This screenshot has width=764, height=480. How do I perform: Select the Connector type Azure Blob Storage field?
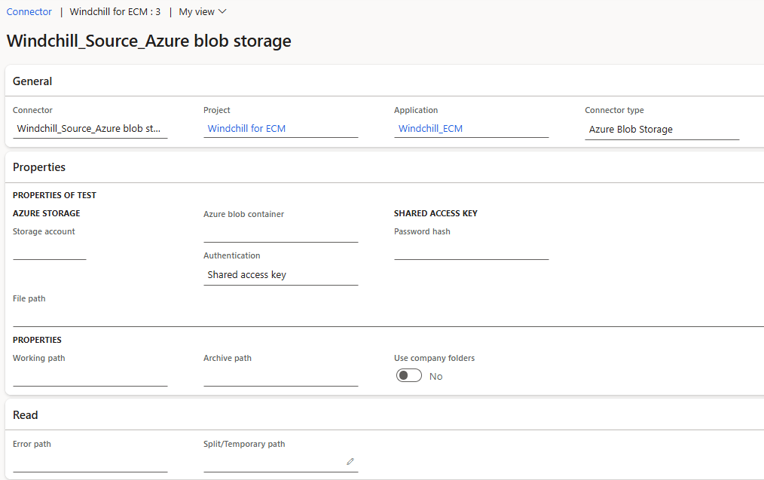(x=662, y=130)
